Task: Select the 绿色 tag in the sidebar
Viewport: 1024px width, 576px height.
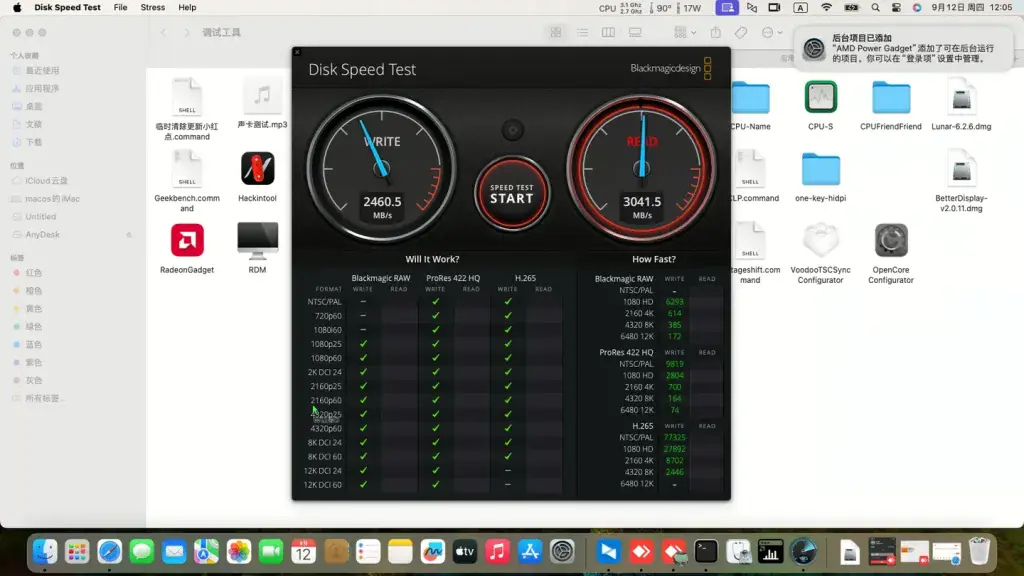Action: [x=33, y=327]
